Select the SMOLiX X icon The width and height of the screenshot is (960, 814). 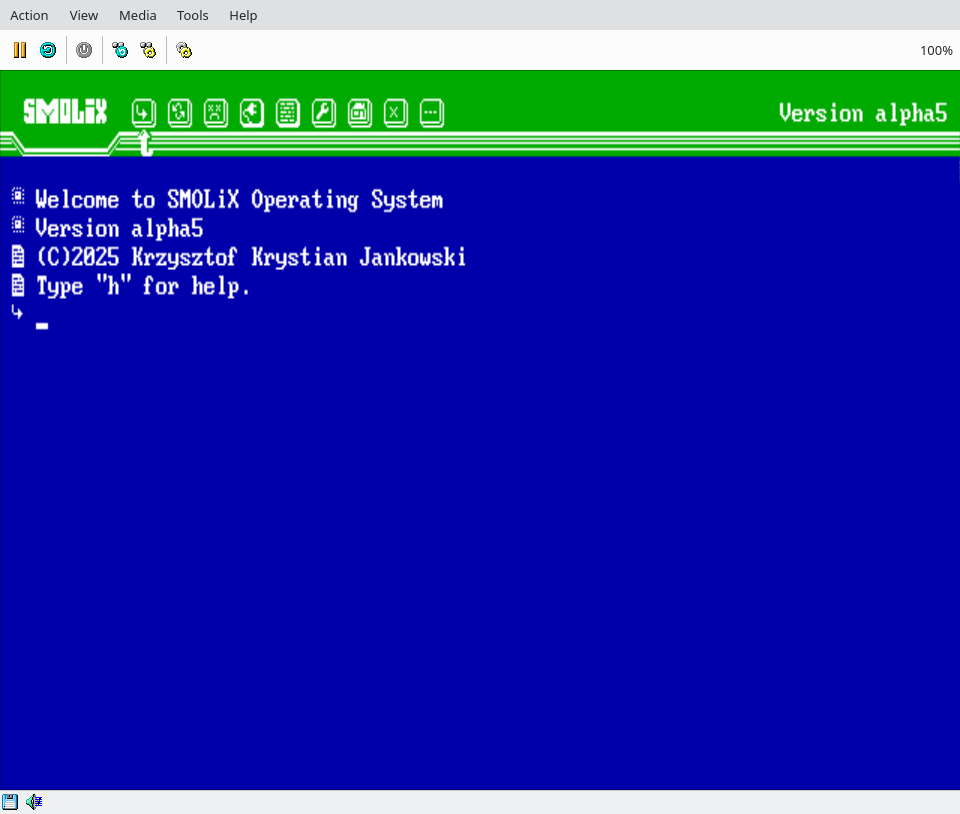pos(396,113)
